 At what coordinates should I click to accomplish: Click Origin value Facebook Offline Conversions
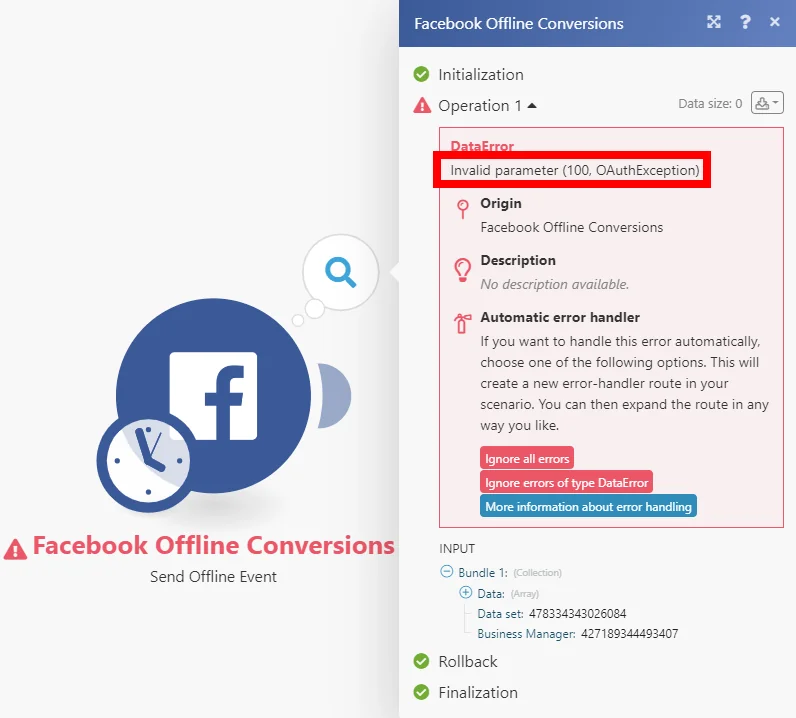571,227
